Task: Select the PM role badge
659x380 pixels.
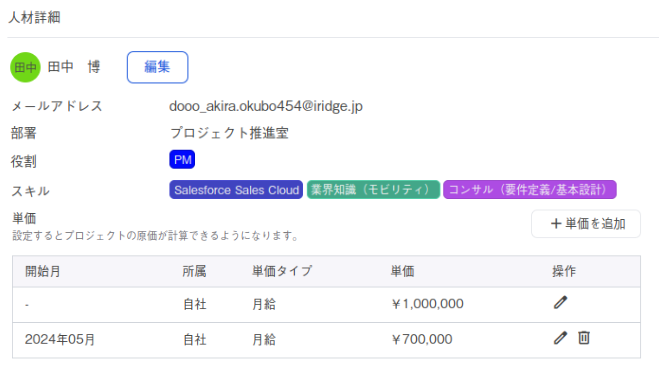Action: coord(182,159)
